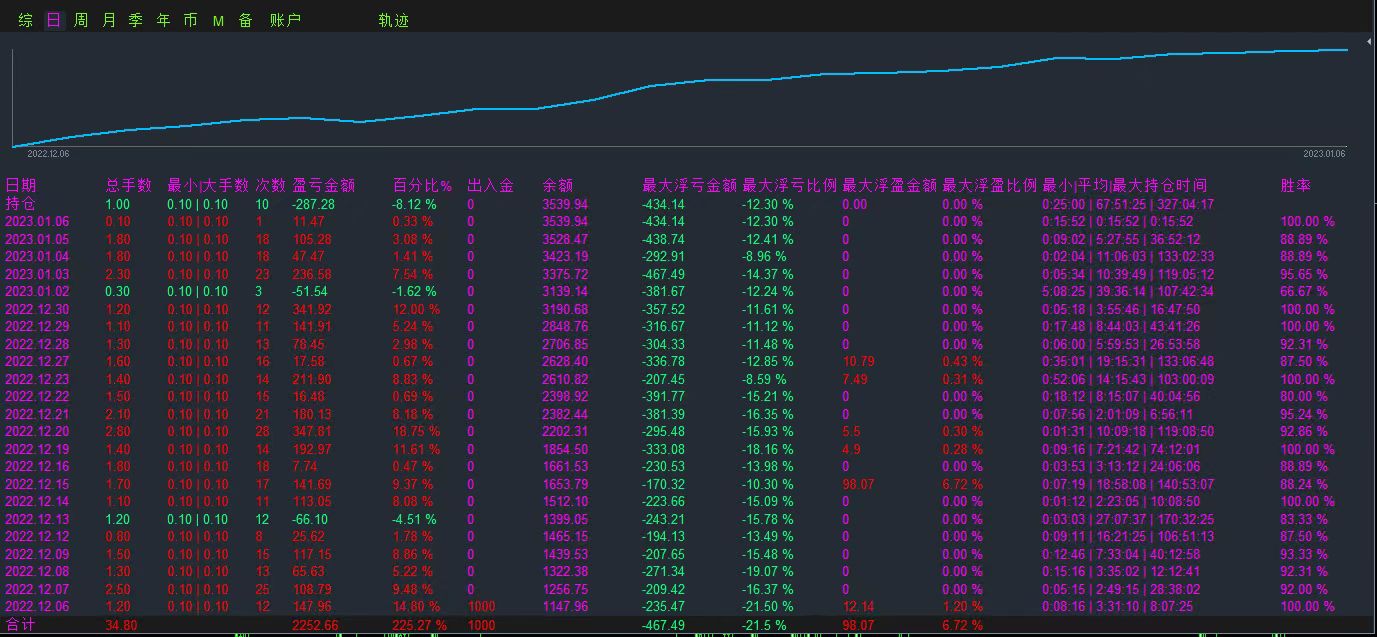Click the 总手数 column header
Image resolution: width=1377 pixels, height=637 pixels.
coord(129,185)
